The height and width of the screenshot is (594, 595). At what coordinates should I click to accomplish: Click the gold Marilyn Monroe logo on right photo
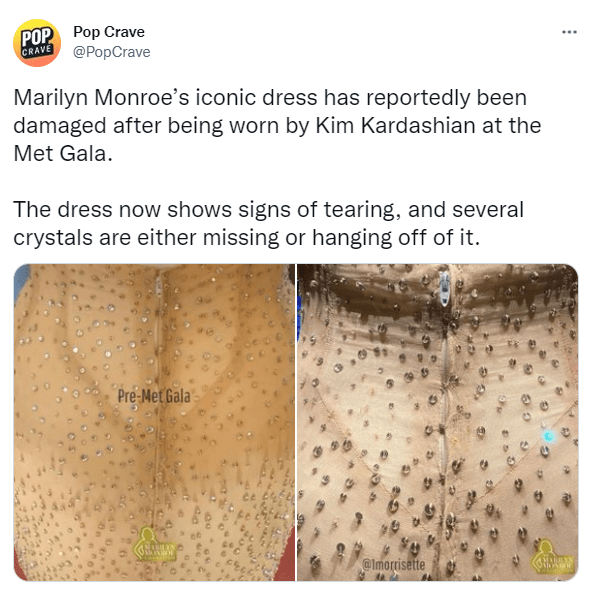(553, 557)
